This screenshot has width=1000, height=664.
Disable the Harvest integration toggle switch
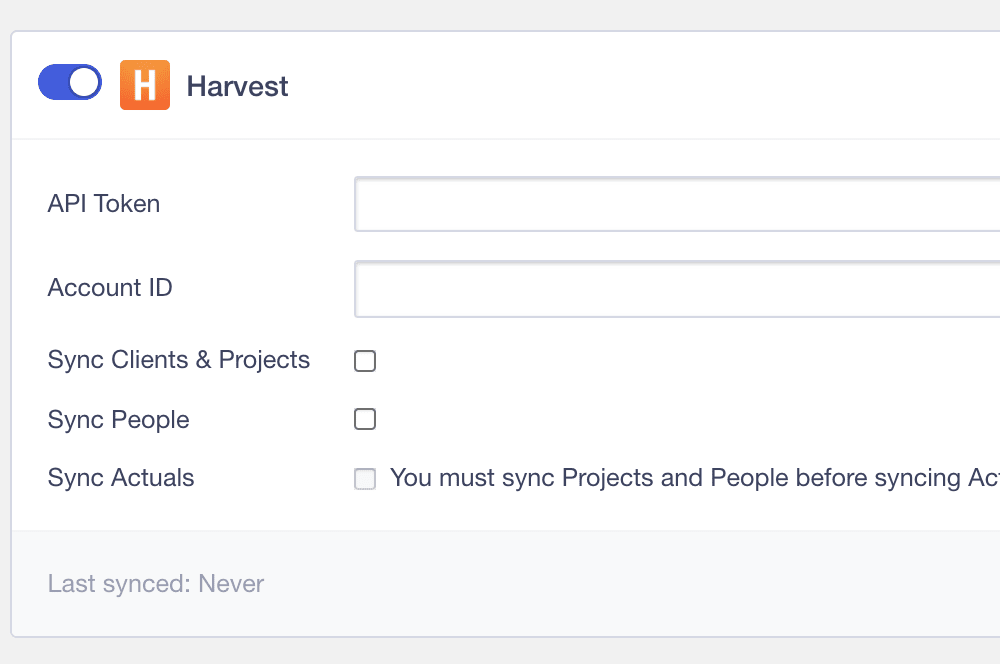(x=69, y=83)
